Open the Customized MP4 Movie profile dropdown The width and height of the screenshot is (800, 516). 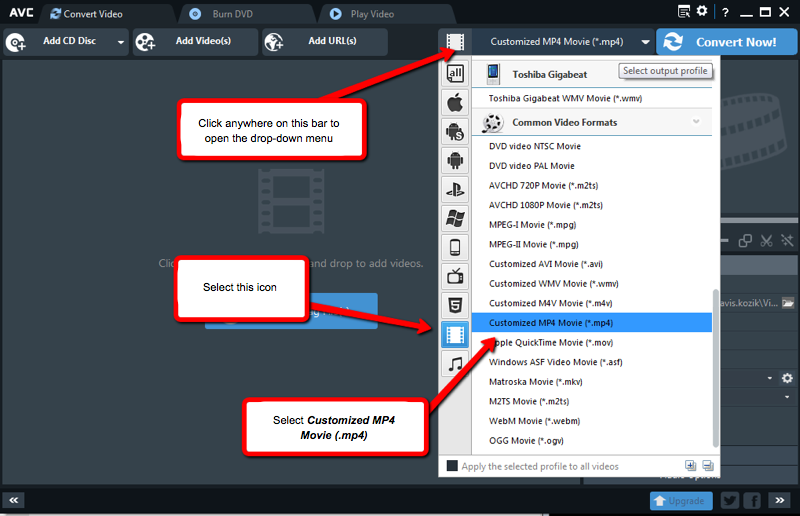(x=562, y=42)
